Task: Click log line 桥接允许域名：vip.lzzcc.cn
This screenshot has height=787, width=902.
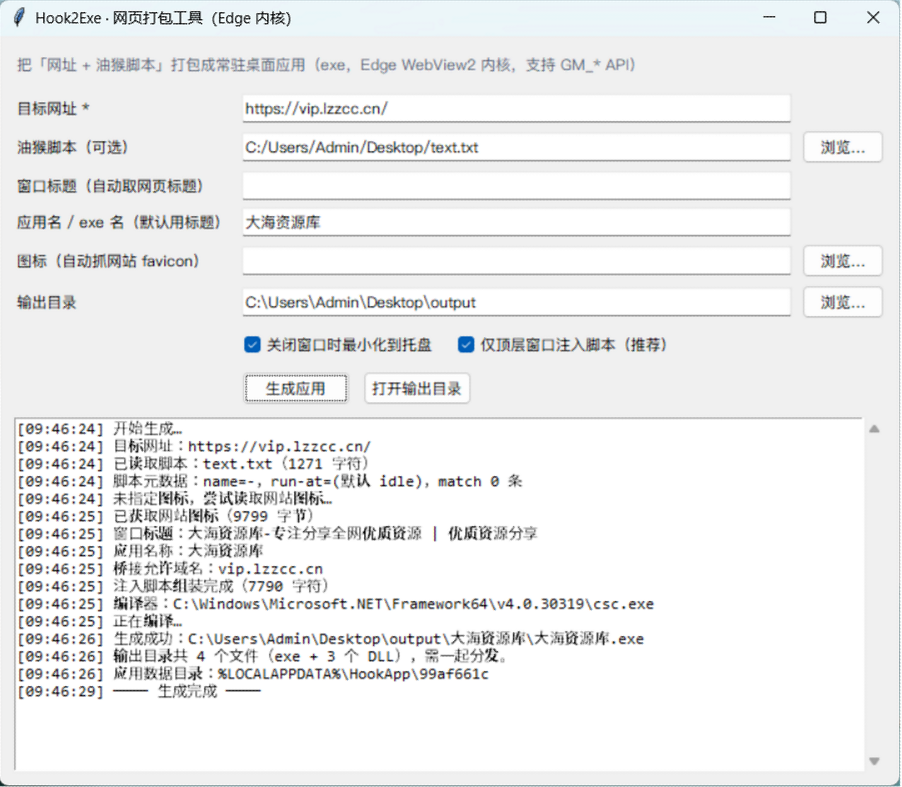Action: (x=170, y=569)
